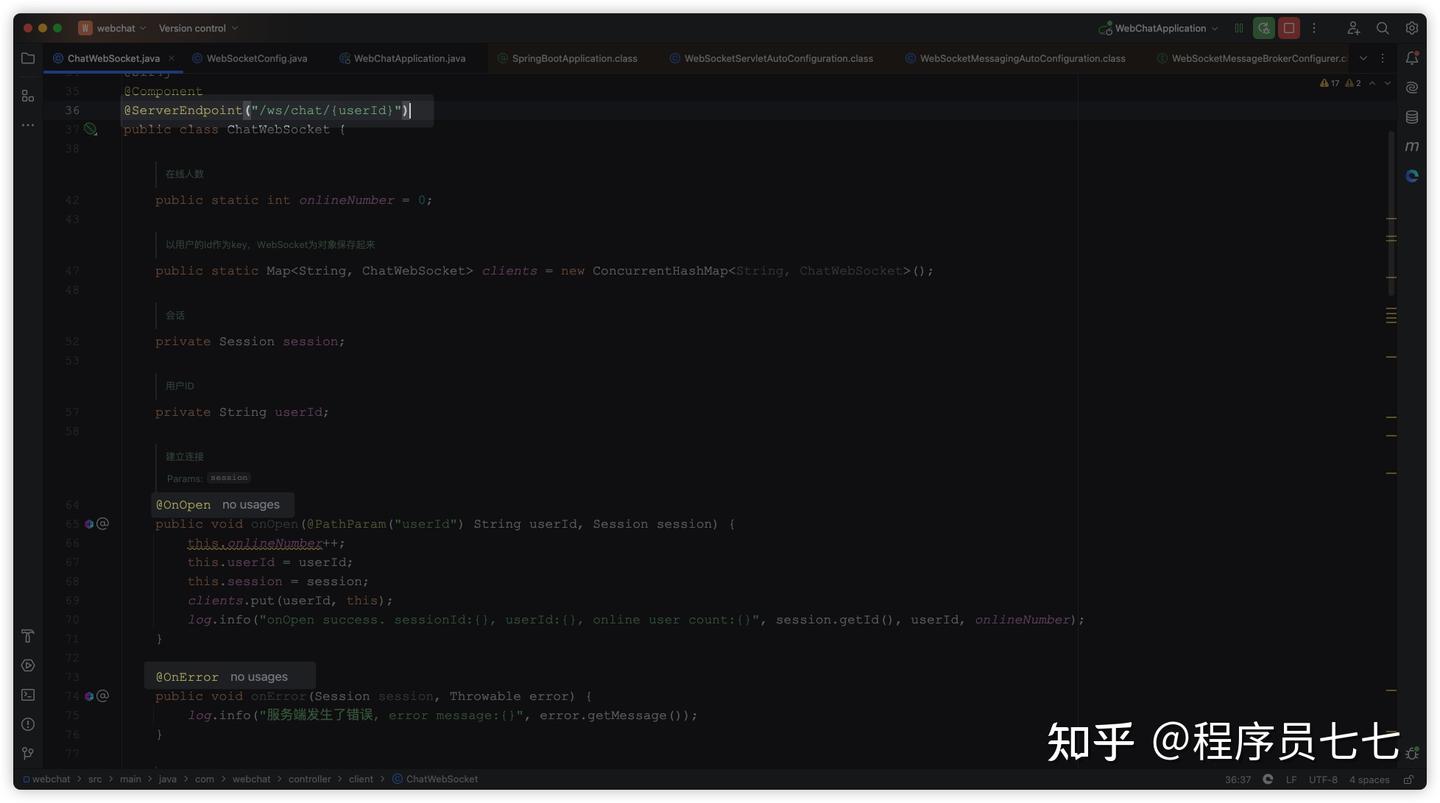
Task: Open Search Everywhere with the magnifier icon
Action: [x=1383, y=27]
